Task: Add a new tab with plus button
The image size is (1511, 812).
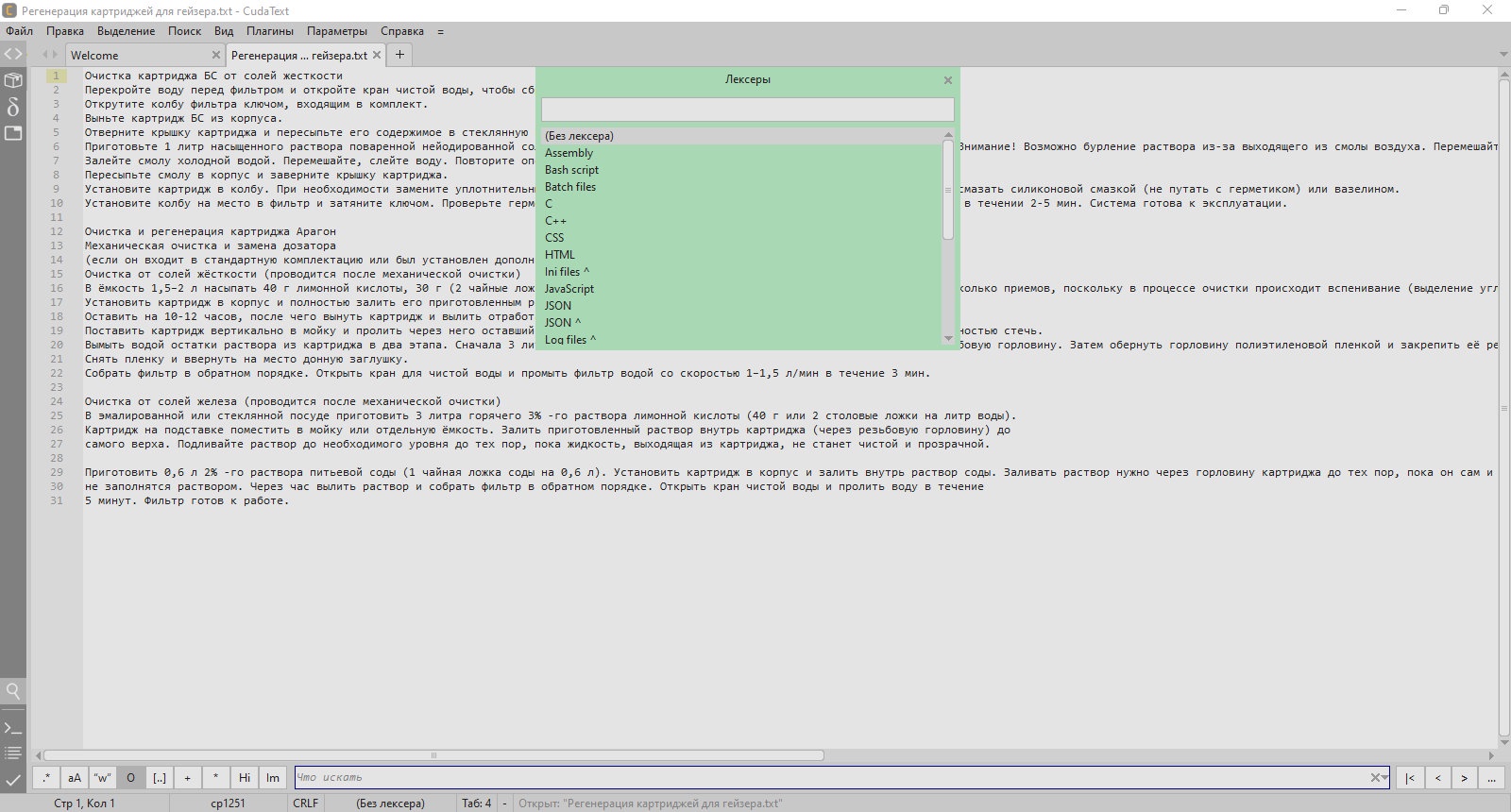Action: [x=399, y=55]
